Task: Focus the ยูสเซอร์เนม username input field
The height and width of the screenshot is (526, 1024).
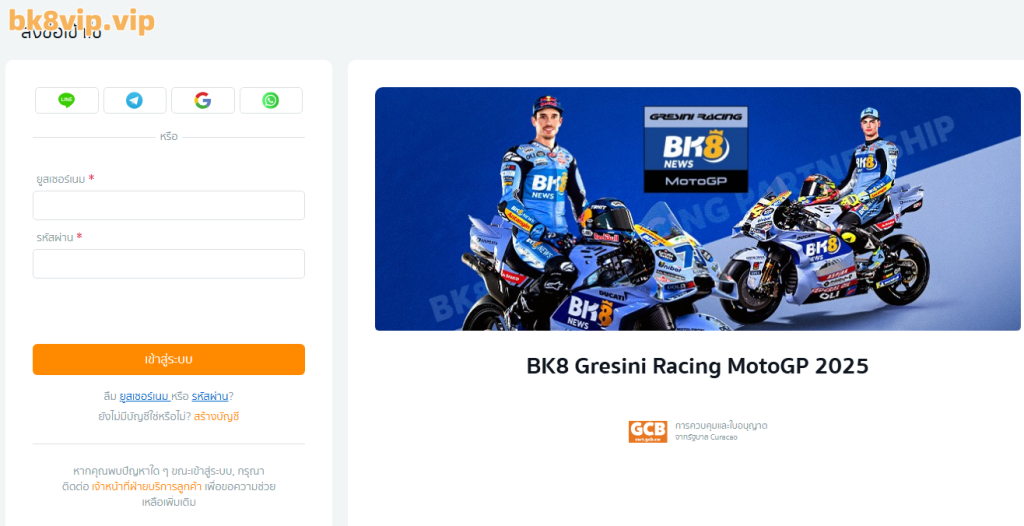Action: click(168, 205)
